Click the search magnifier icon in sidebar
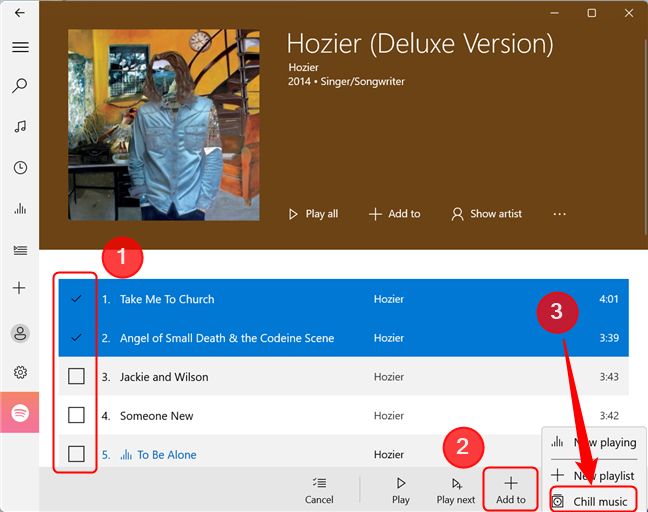 (x=20, y=86)
